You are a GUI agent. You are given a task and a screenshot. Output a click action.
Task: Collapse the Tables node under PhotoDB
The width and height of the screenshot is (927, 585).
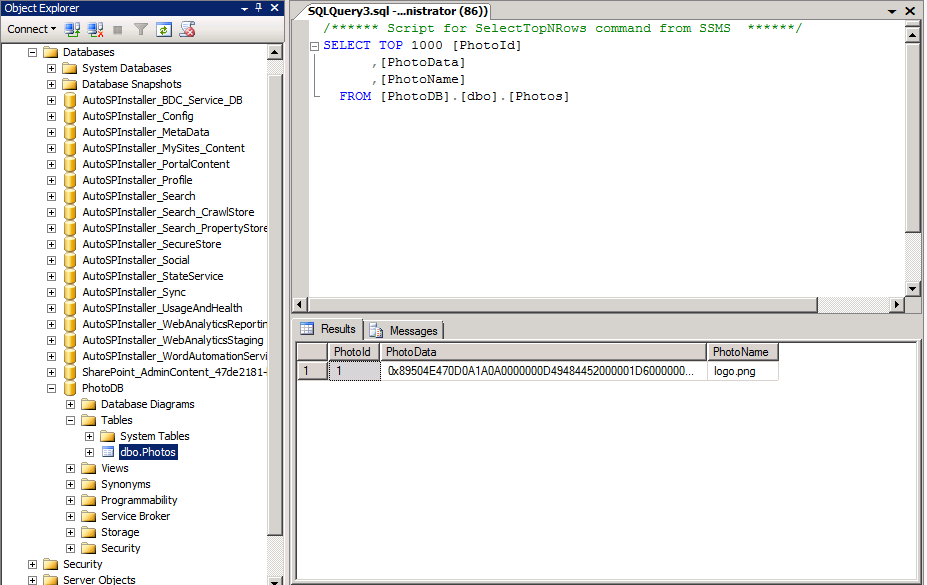pos(70,419)
